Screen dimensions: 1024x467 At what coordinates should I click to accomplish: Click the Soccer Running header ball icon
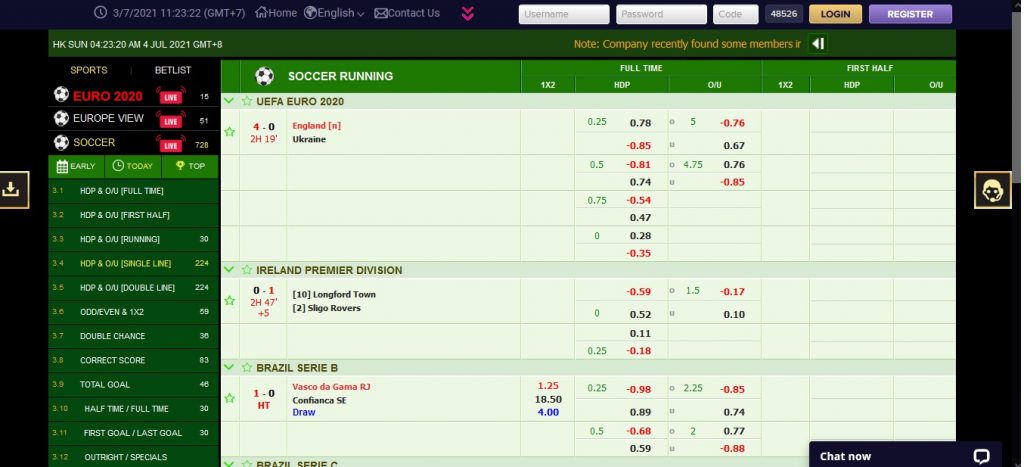point(264,76)
